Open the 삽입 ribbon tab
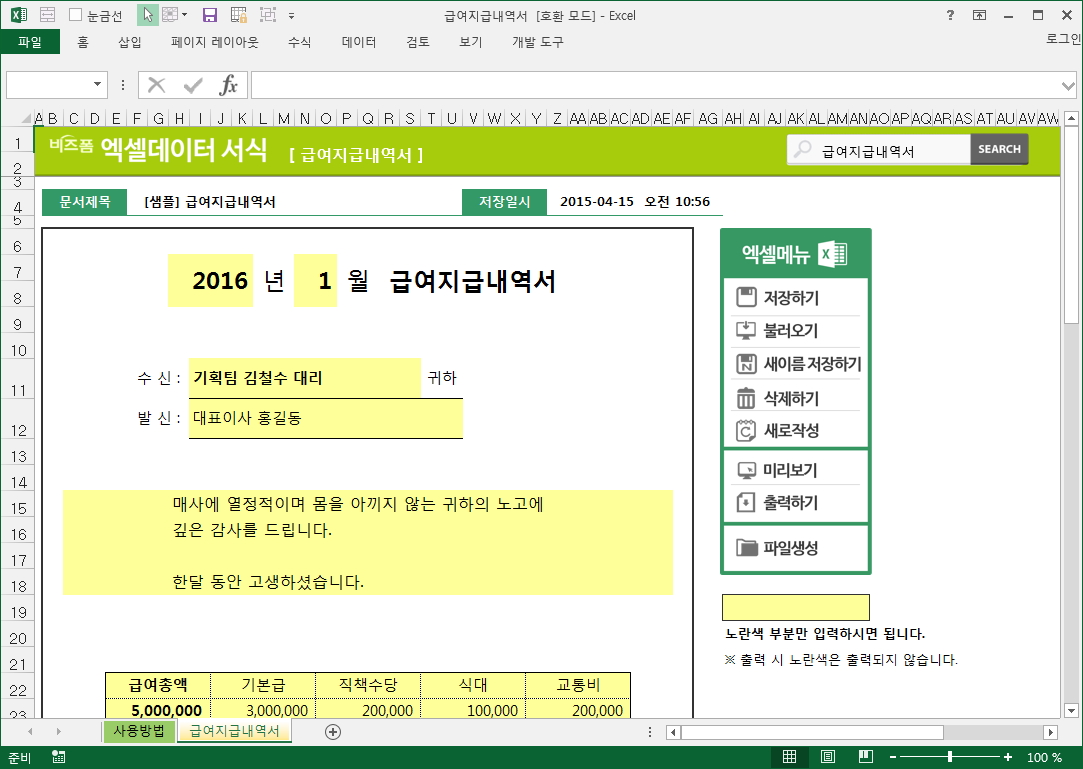The width and height of the screenshot is (1083, 769). (x=130, y=42)
